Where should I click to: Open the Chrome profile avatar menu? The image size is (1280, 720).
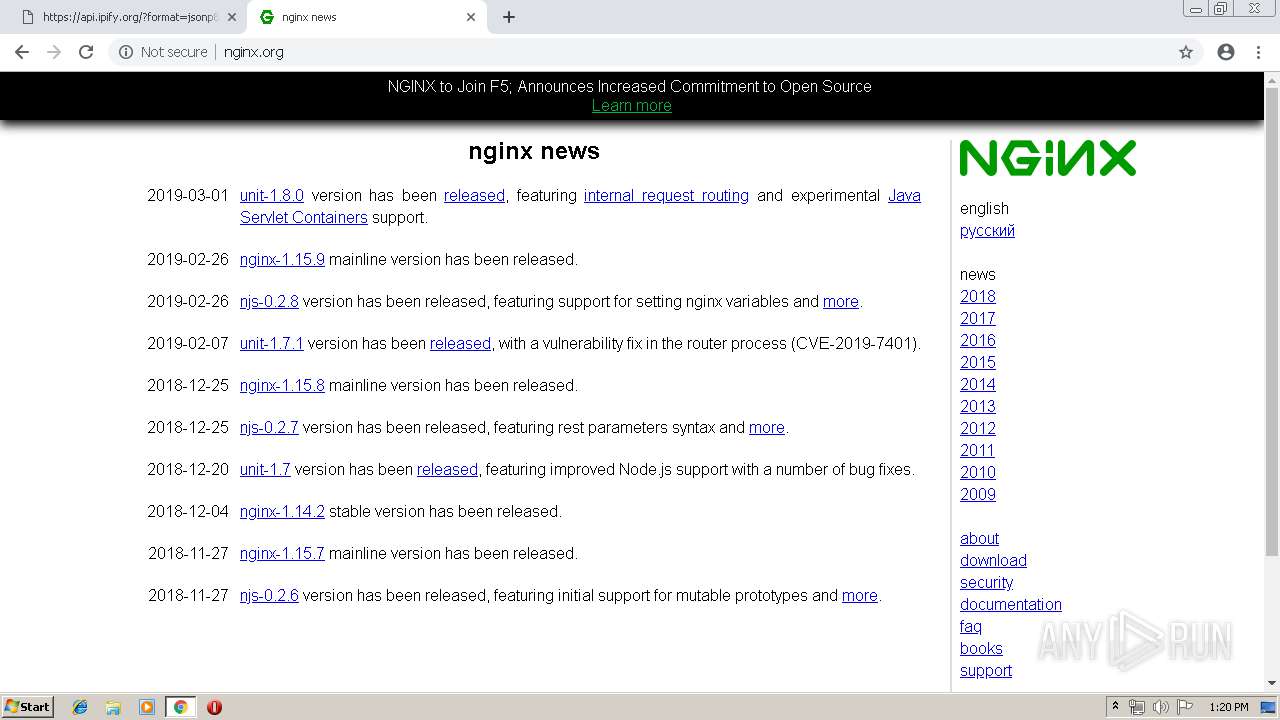pos(1226,52)
